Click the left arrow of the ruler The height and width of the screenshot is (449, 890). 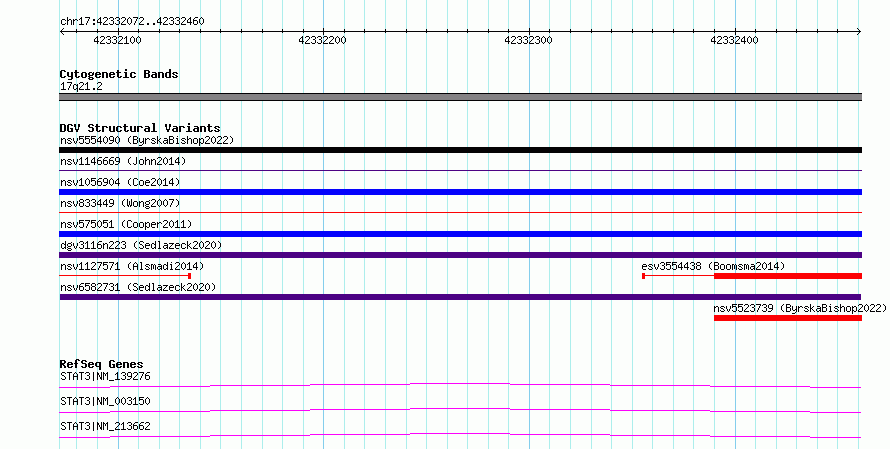[62, 32]
